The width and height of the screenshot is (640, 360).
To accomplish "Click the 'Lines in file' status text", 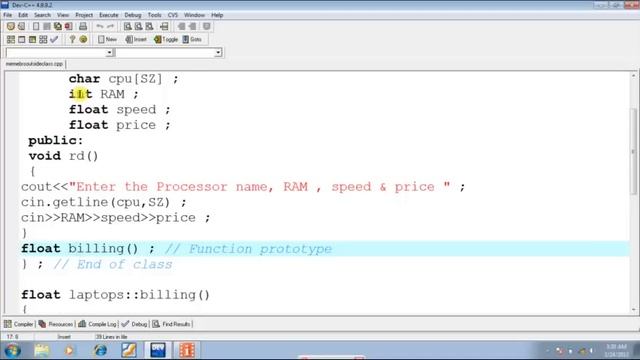I will (x=111, y=337).
